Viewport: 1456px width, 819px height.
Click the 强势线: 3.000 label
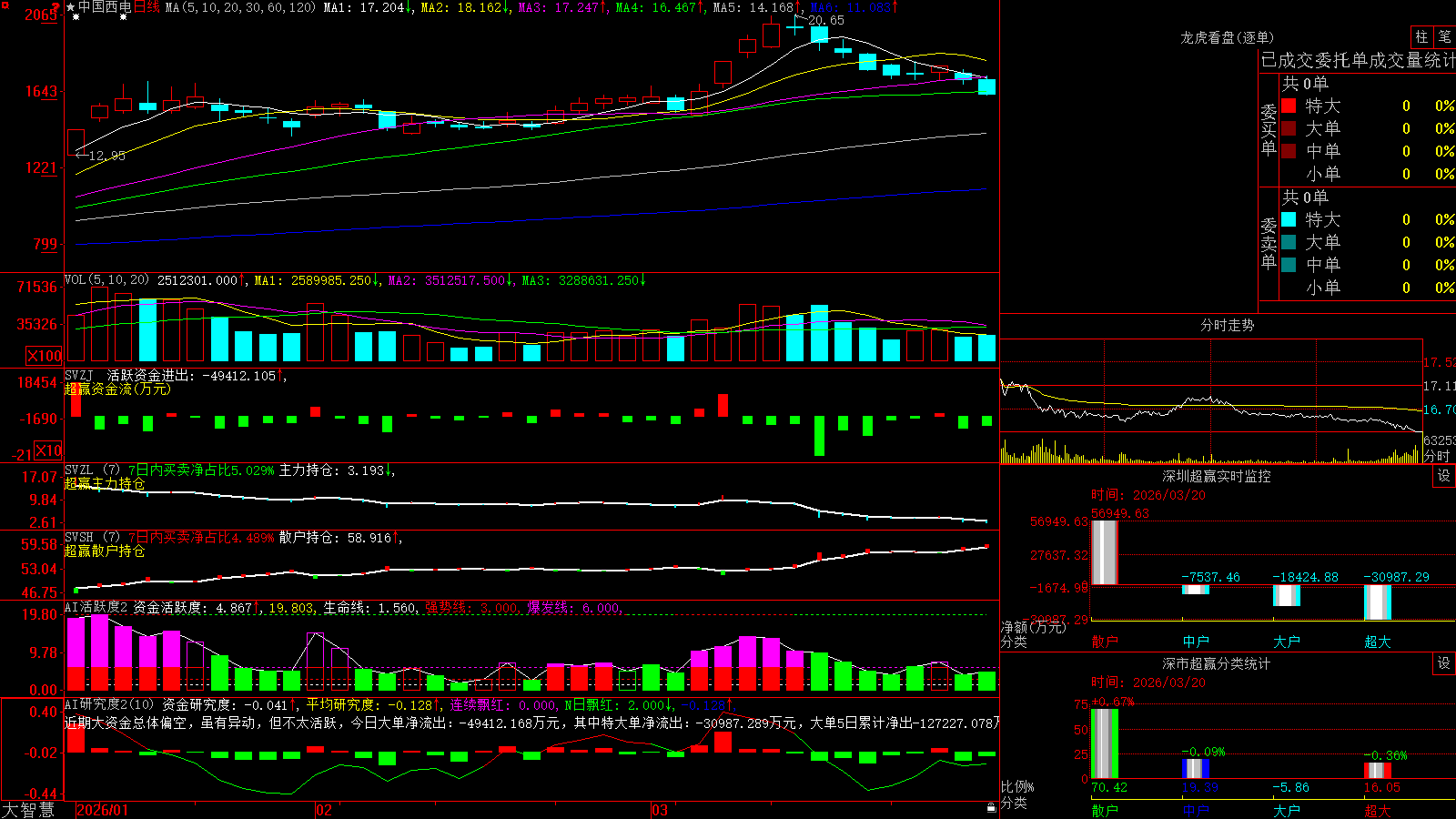(471, 608)
